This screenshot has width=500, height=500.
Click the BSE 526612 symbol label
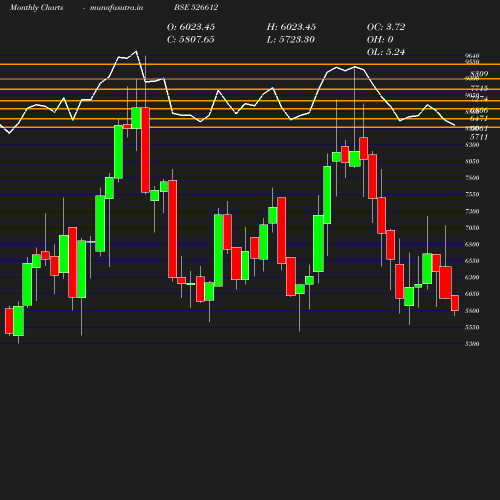pyautogui.click(x=196, y=7)
